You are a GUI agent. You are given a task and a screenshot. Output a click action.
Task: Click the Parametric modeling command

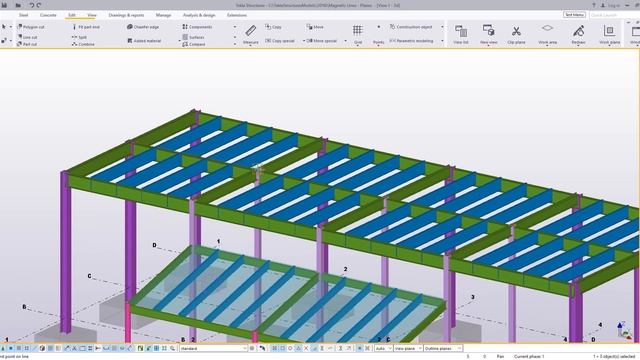pyautogui.click(x=411, y=41)
